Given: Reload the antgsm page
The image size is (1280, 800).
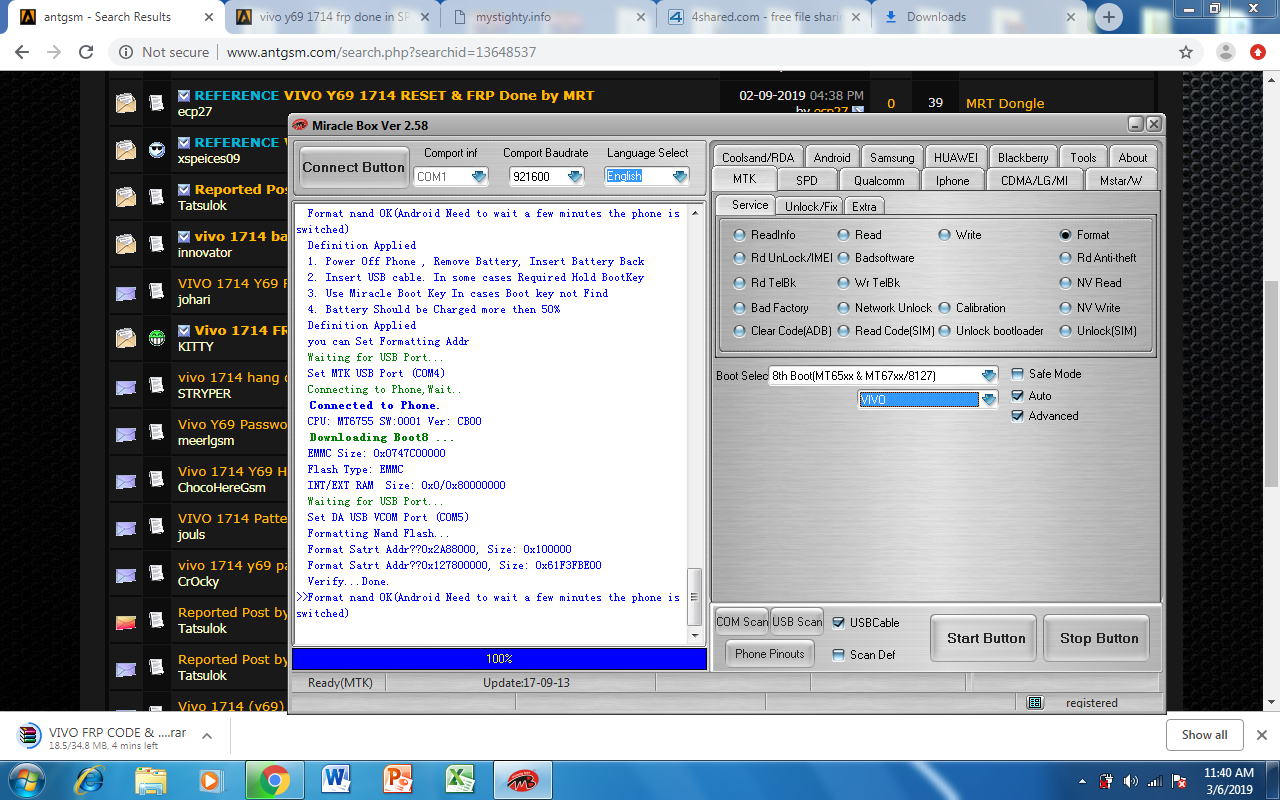Looking at the screenshot, I should pos(86,52).
